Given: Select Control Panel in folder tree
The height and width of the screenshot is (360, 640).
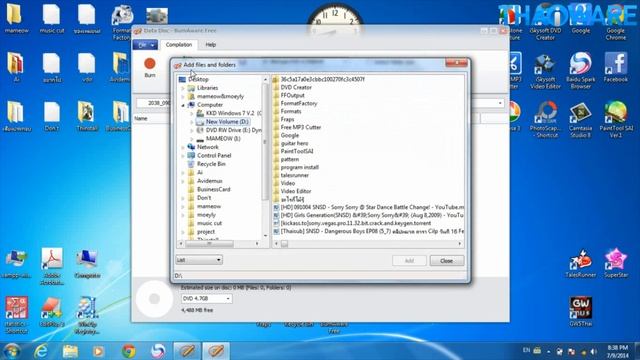Looking at the screenshot, I should coord(214,156).
